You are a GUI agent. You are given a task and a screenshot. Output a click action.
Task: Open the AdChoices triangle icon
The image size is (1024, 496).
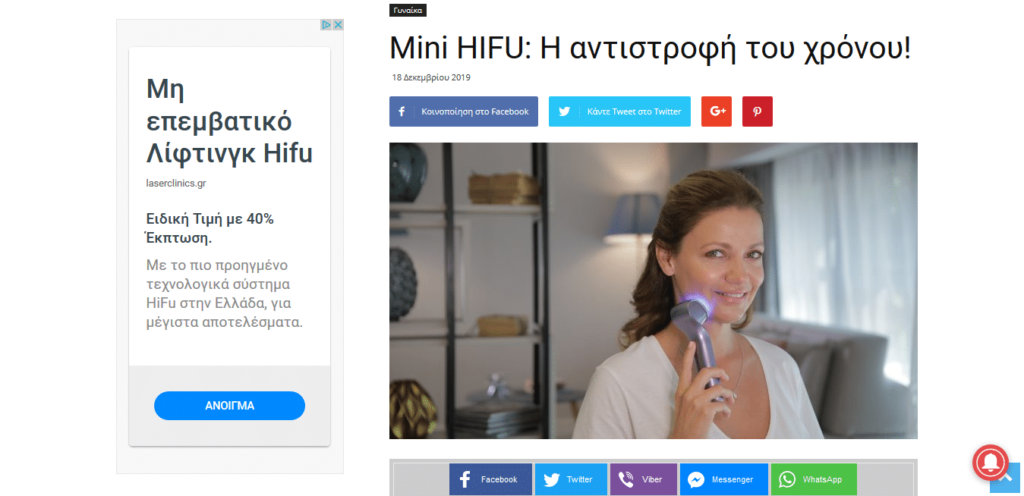click(327, 25)
